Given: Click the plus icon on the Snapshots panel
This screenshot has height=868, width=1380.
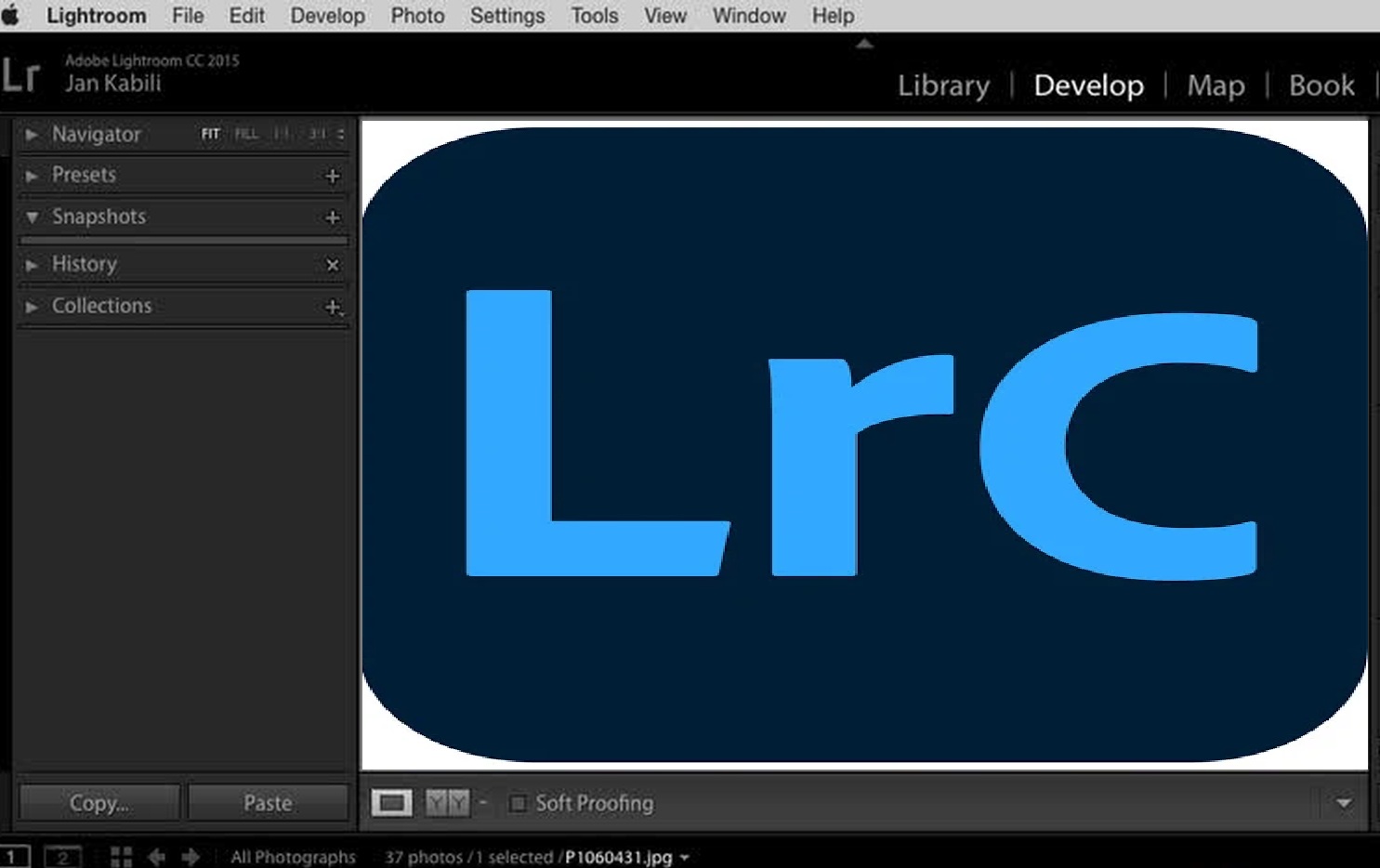Looking at the screenshot, I should pos(331,217).
